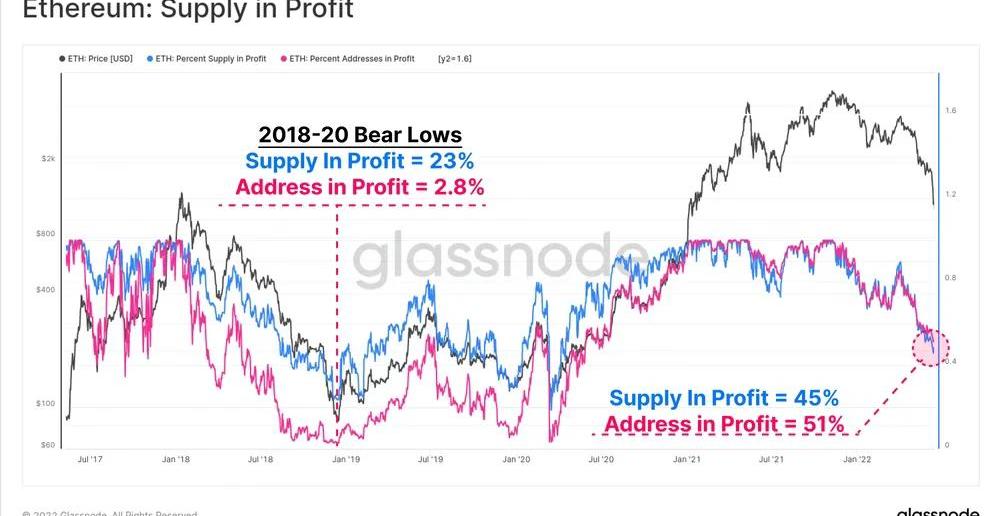Click the Address in Profit = 51% annotation
The width and height of the screenshot is (1000, 516).
(x=724, y=424)
